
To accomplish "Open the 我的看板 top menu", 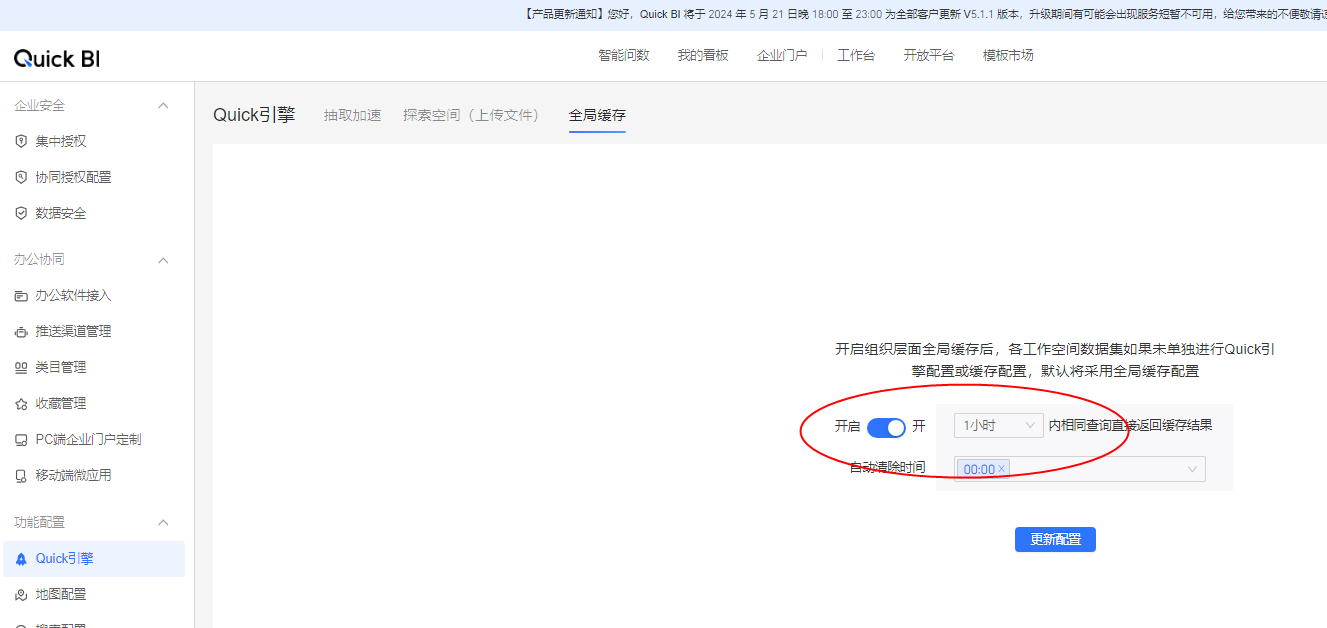I will point(703,55).
